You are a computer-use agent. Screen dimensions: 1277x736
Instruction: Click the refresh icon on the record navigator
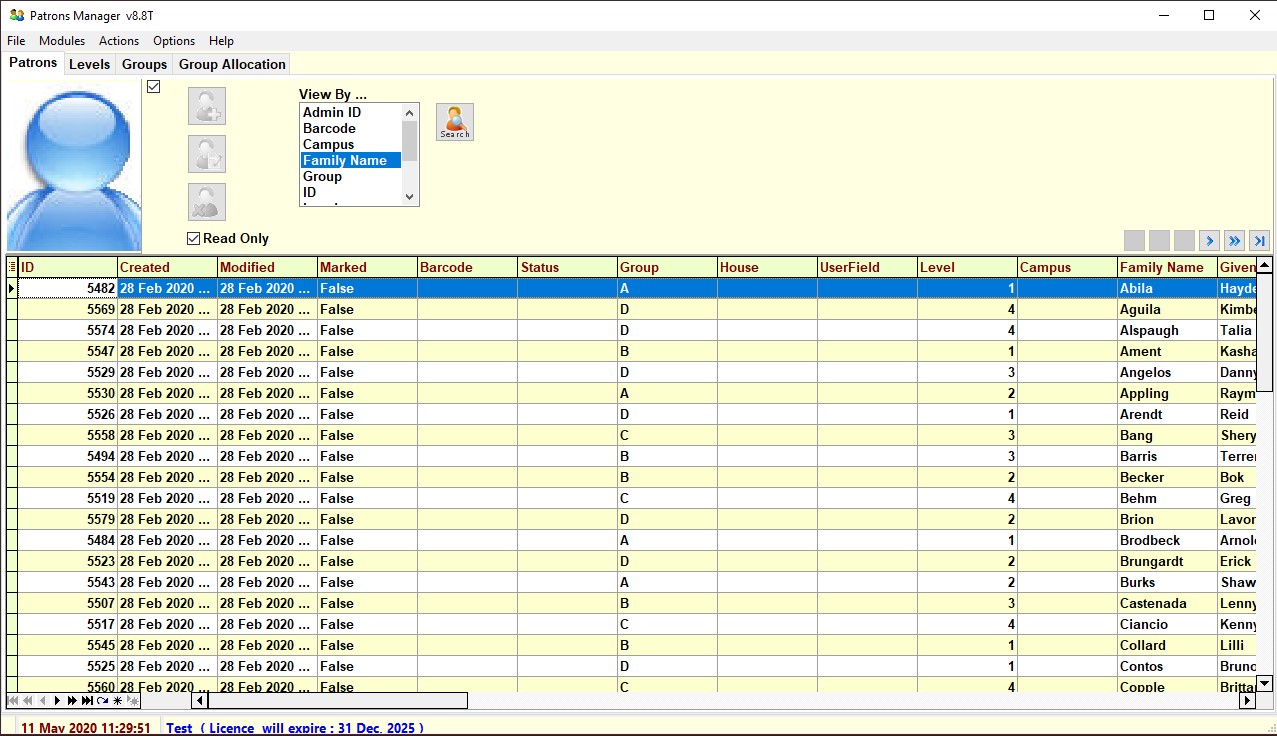click(x=102, y=700)
